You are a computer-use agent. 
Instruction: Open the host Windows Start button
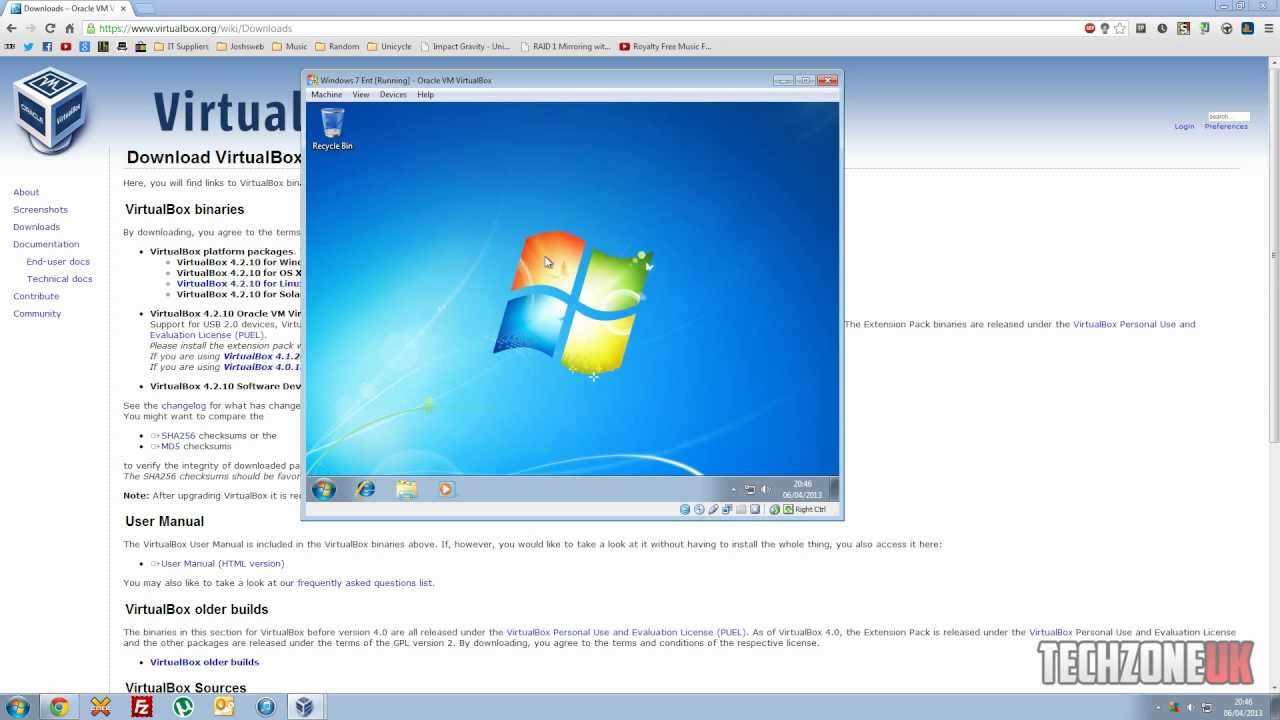pyautogui.click(x=17, y=707)
